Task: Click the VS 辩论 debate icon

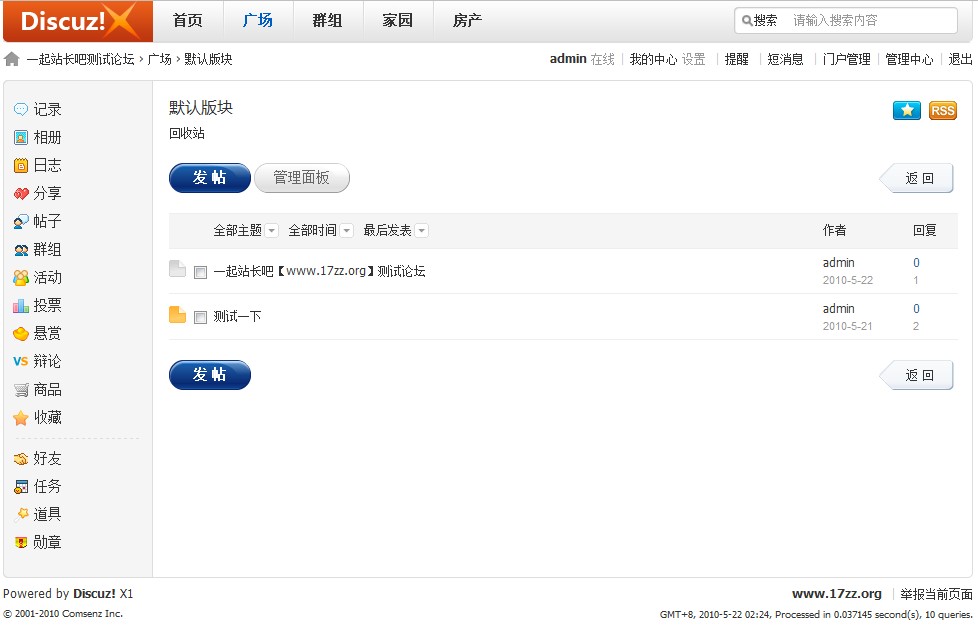Action: pyautogui.click(x=21, y=361)
